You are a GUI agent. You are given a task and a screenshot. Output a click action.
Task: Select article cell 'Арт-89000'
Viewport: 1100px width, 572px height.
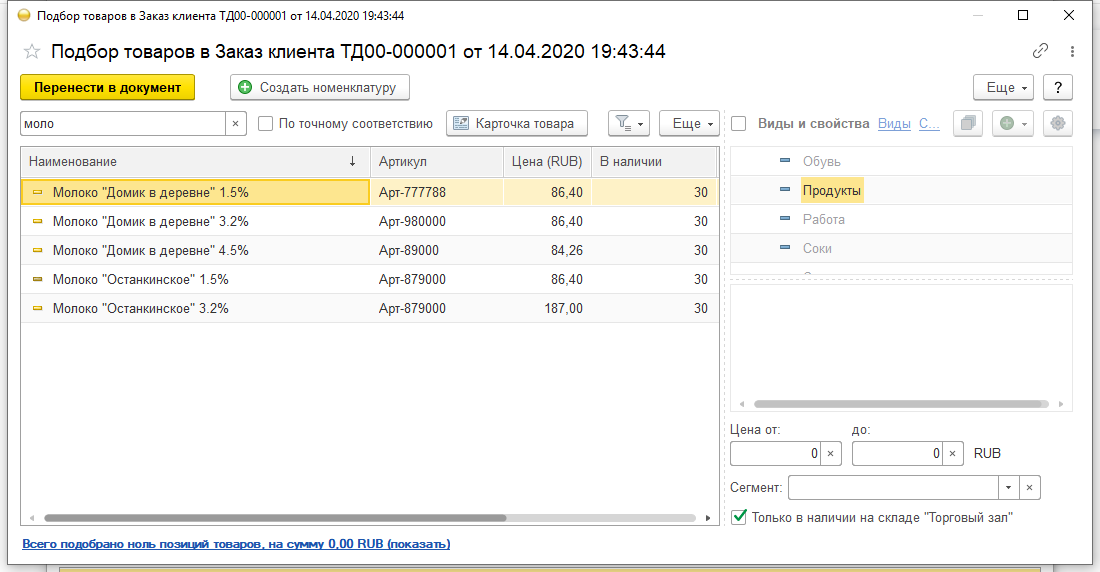coord(436,250)
